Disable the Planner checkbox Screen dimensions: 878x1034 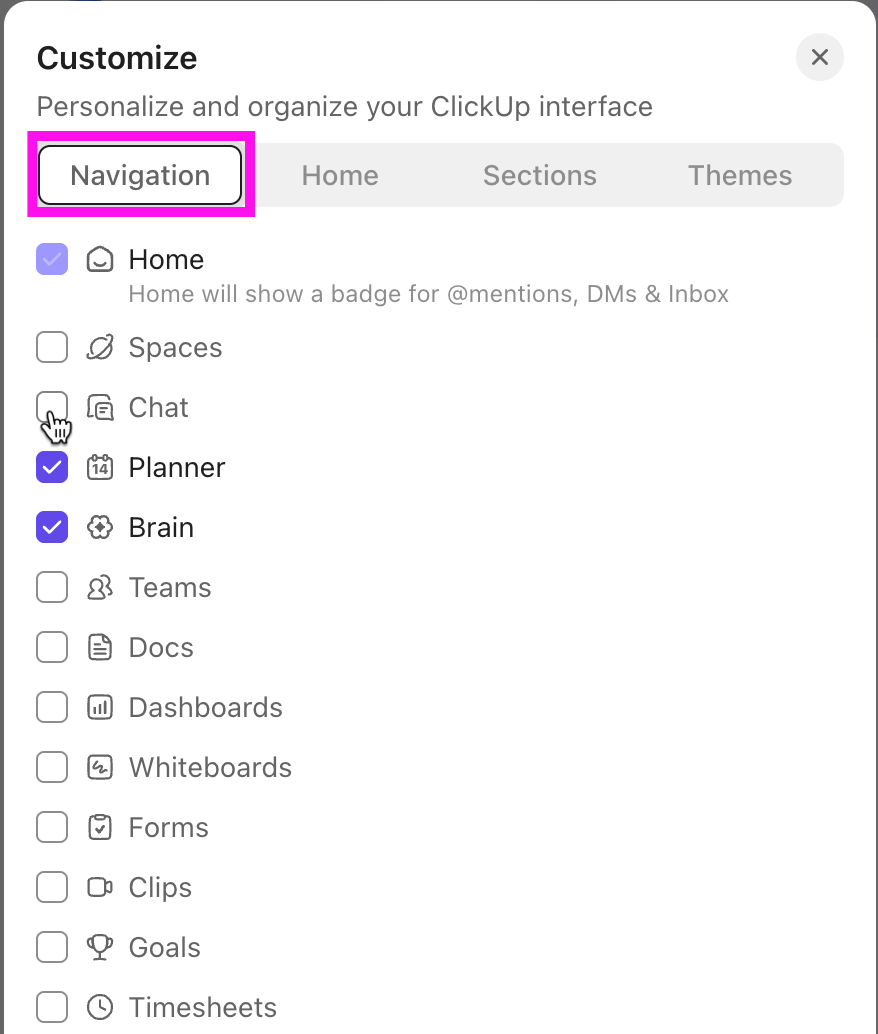click(x=52, y=467)
